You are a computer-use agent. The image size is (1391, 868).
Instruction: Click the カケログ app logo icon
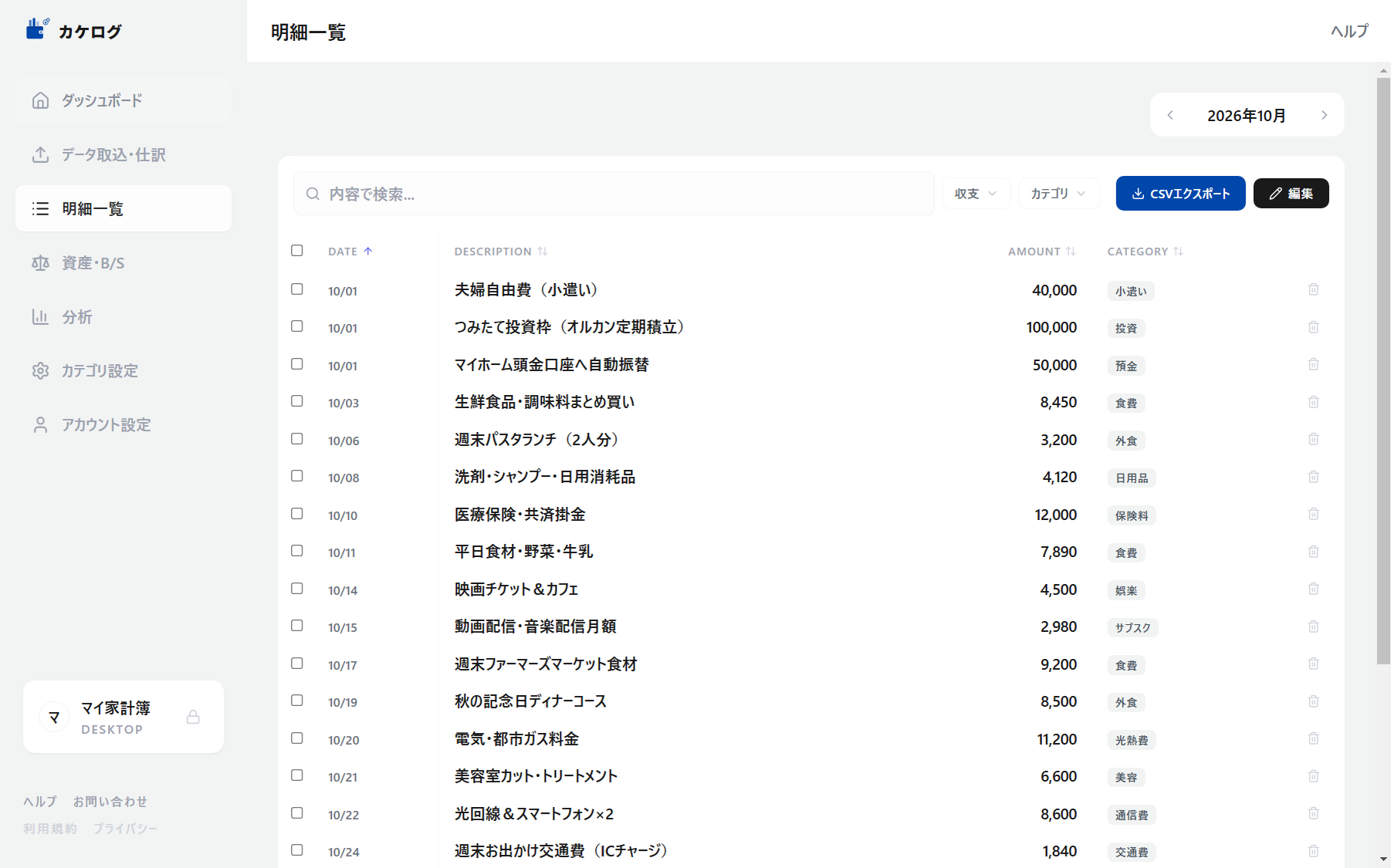pyautogui.click(x=37, y=29)
